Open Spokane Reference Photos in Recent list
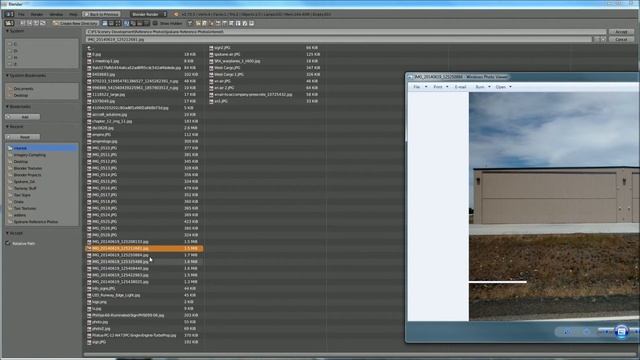This screenshot has height=360, width=640. click(x=36, y=222)
